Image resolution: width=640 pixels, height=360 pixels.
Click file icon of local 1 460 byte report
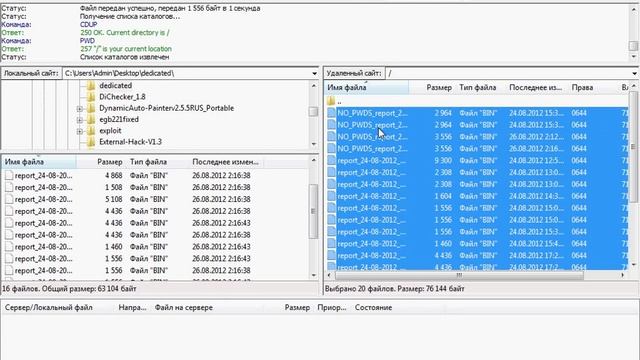tap(9, 247)
